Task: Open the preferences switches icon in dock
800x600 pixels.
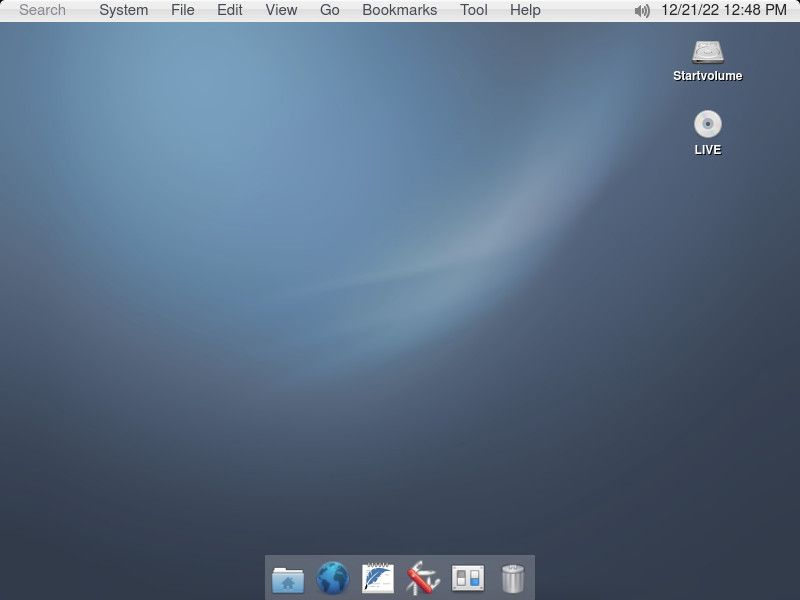Action: (468, 578)
